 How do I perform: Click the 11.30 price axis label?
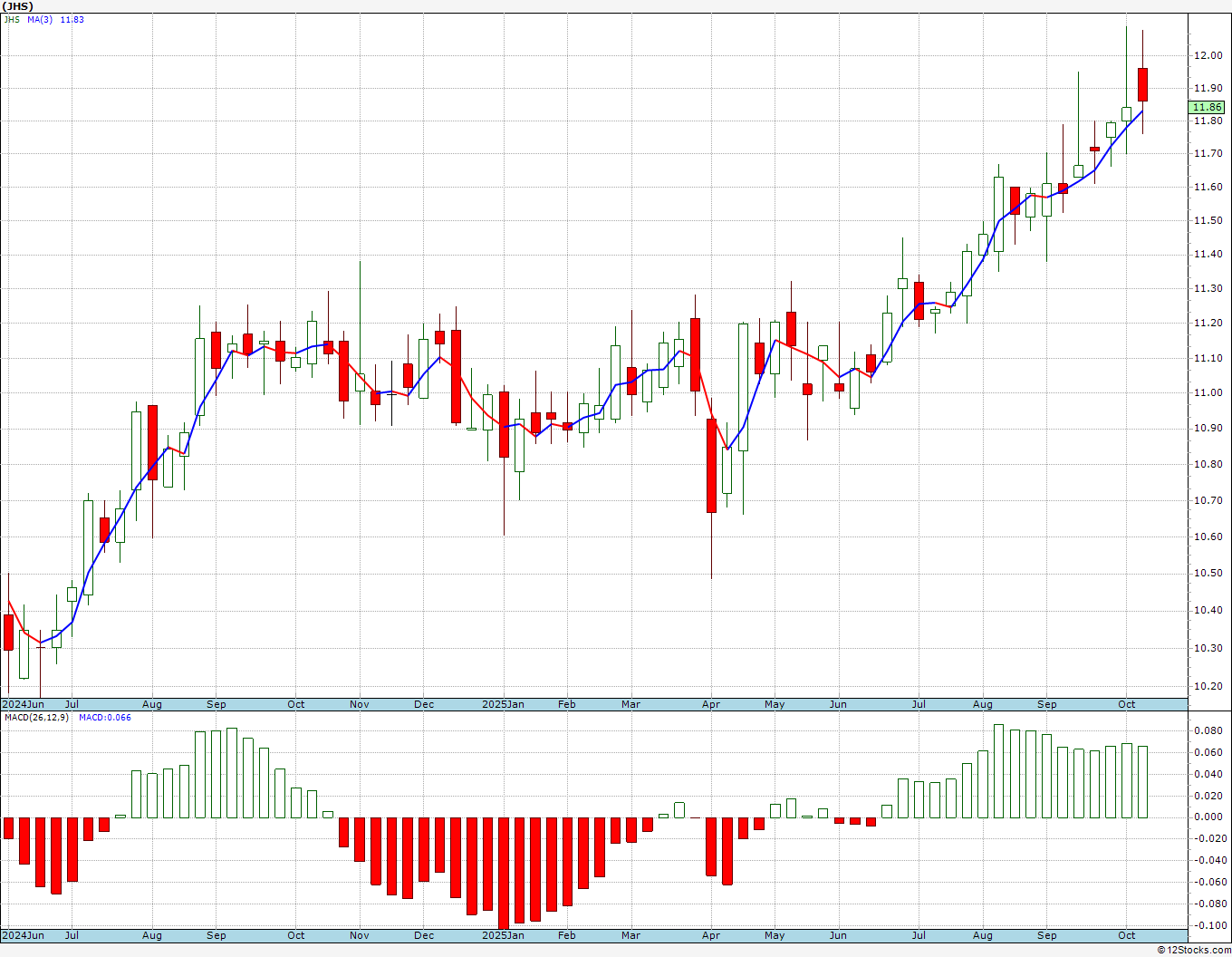click(1208, 288)
